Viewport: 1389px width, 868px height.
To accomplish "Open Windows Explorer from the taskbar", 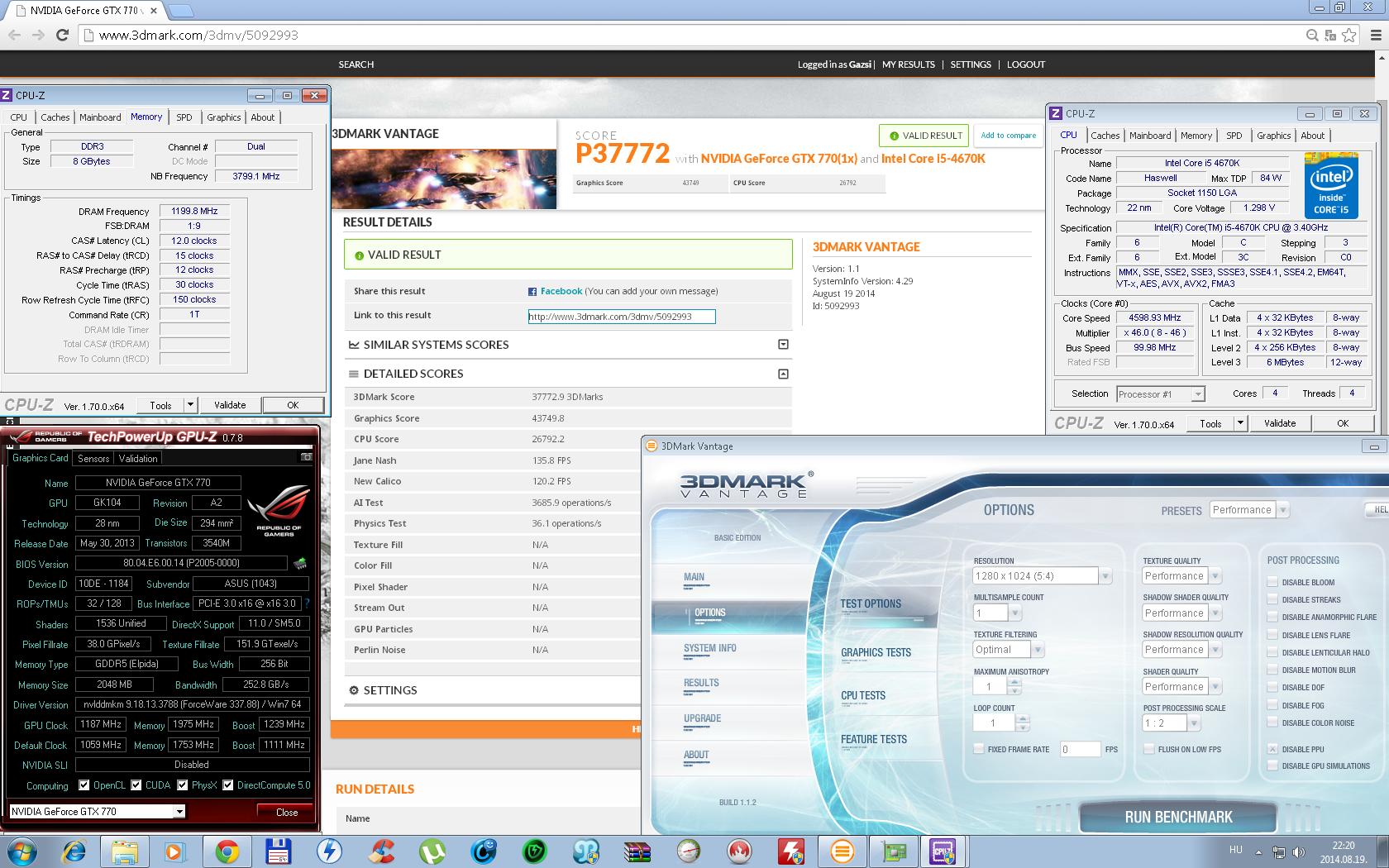I will pyautogui.click(x=125, y=851).
